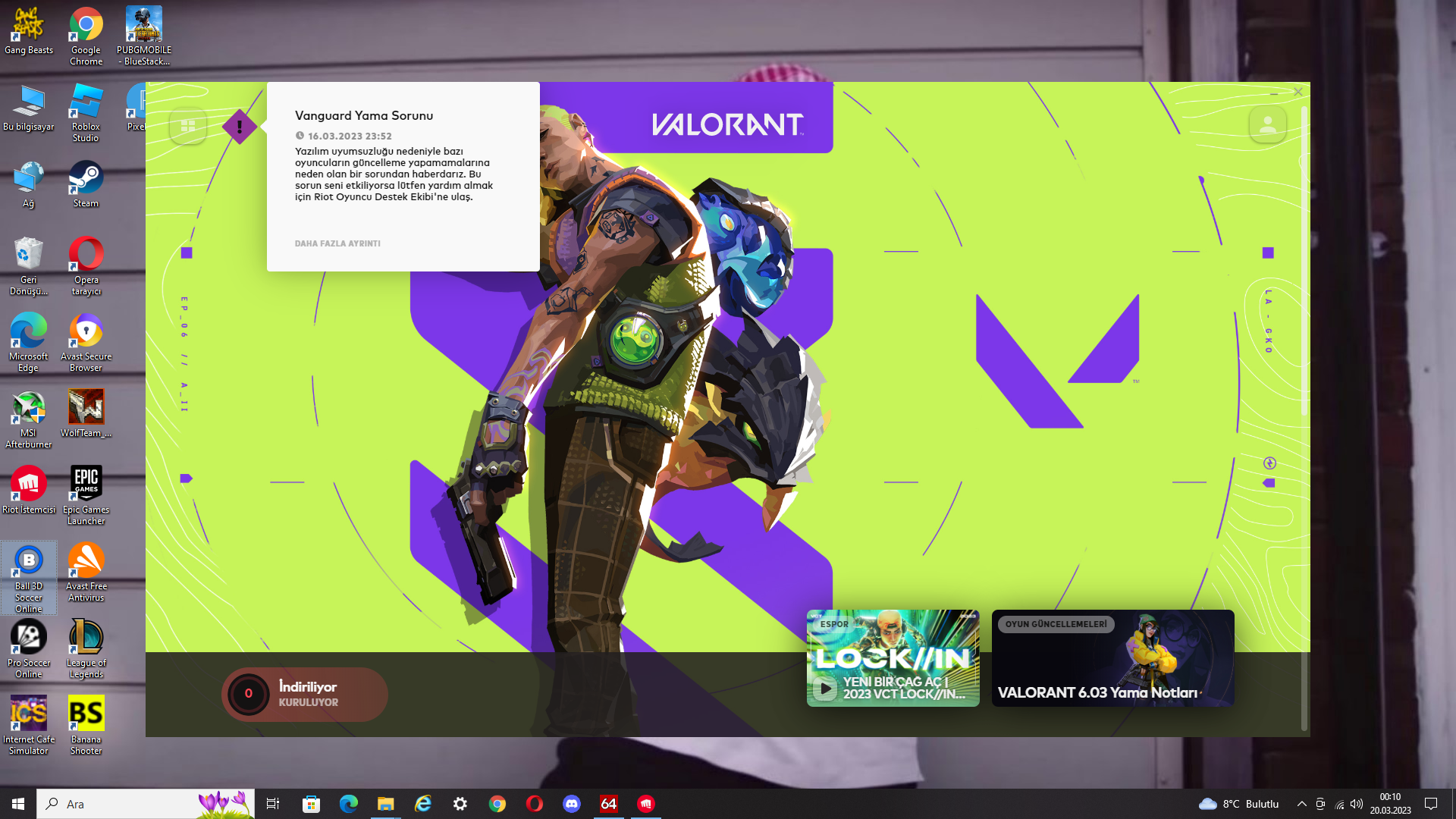The height and width of the screenshot is (819, 1456).
Task: Expand hidden system tray icons chevron
Action: 1301,804
